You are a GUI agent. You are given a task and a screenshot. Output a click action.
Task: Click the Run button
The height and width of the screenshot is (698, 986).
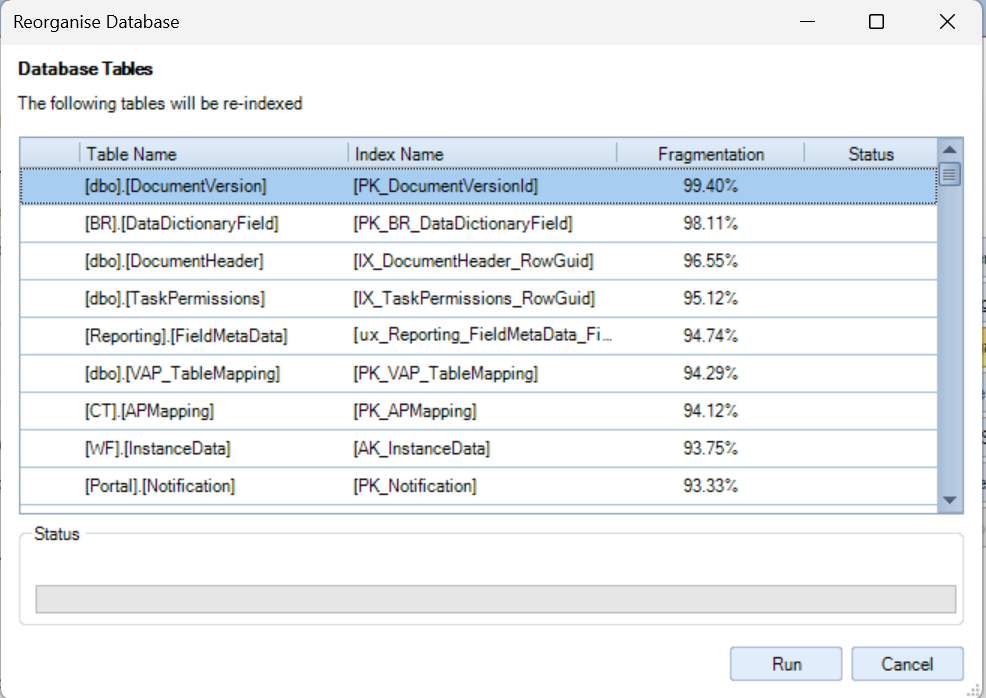(x=786, y=664)
